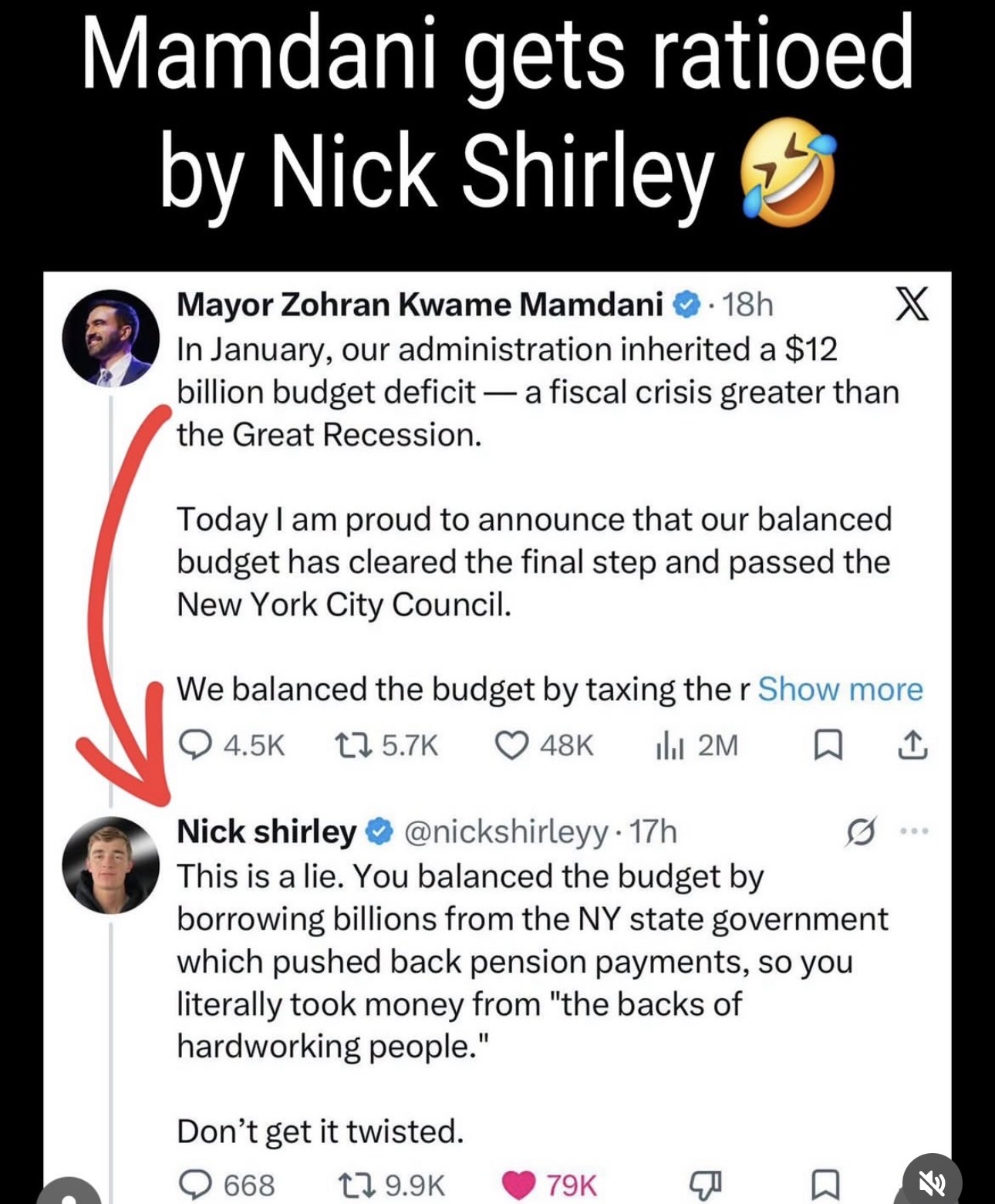The width and height of the screenshot is (995, 1204).
Task: Reply to Nick Shirley's tweet with 668 replies
Action: [x=227, y=1185]
